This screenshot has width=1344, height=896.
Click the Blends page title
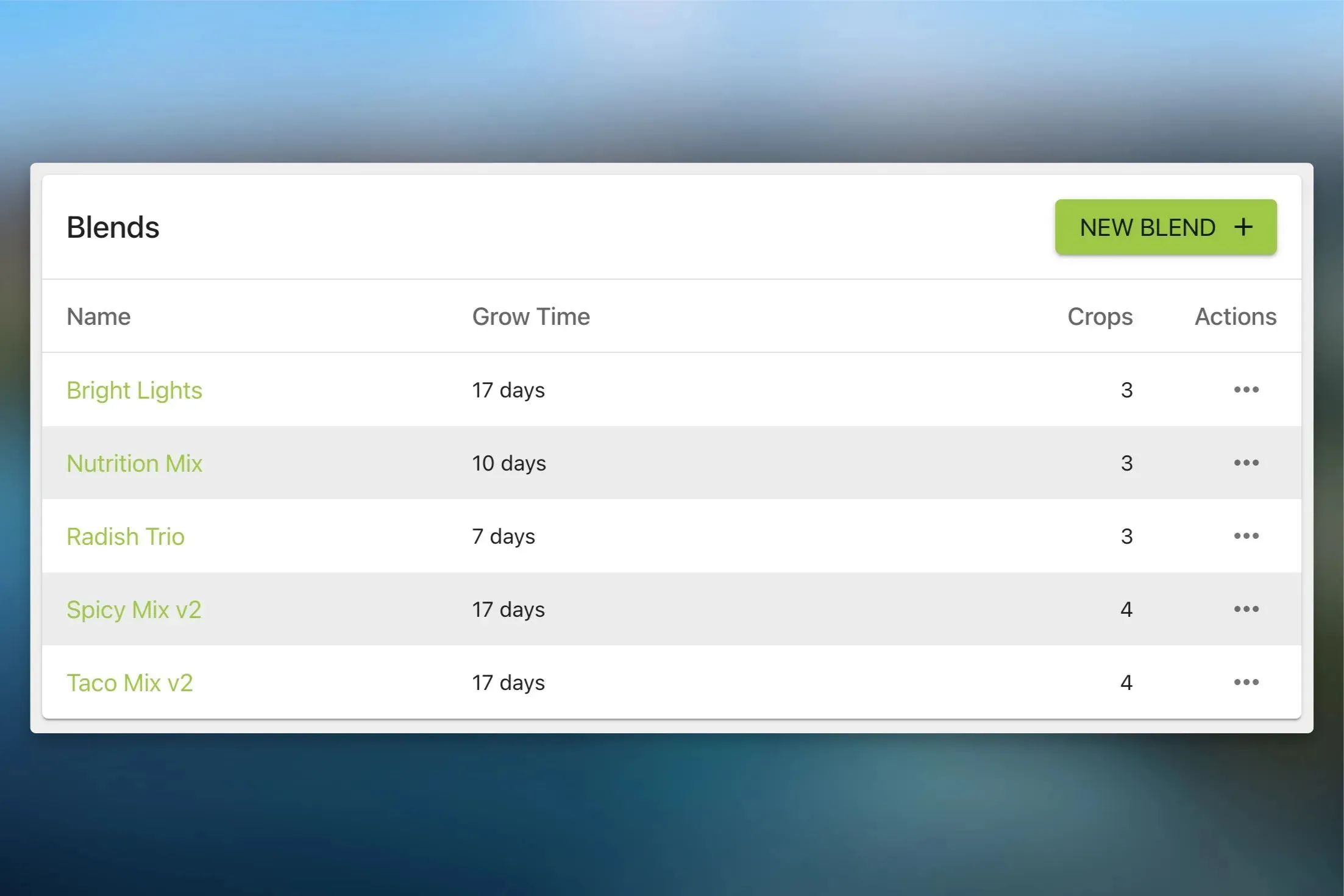(112, 227)
